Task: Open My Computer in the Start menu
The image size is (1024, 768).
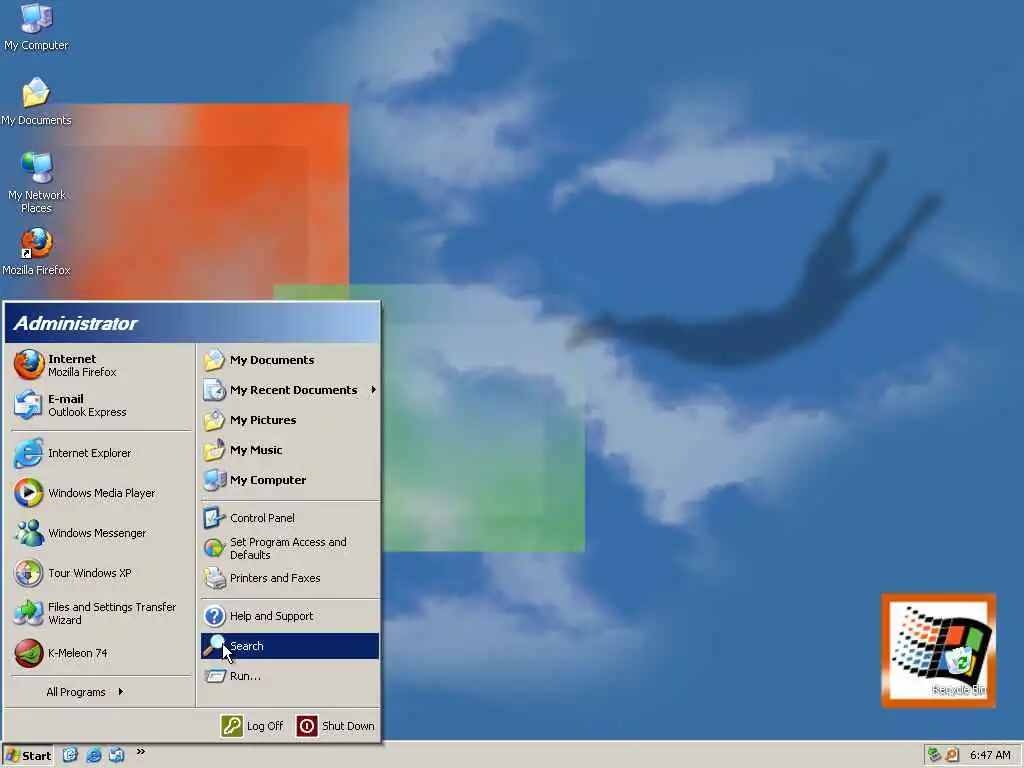Action: tap(290, 480)
